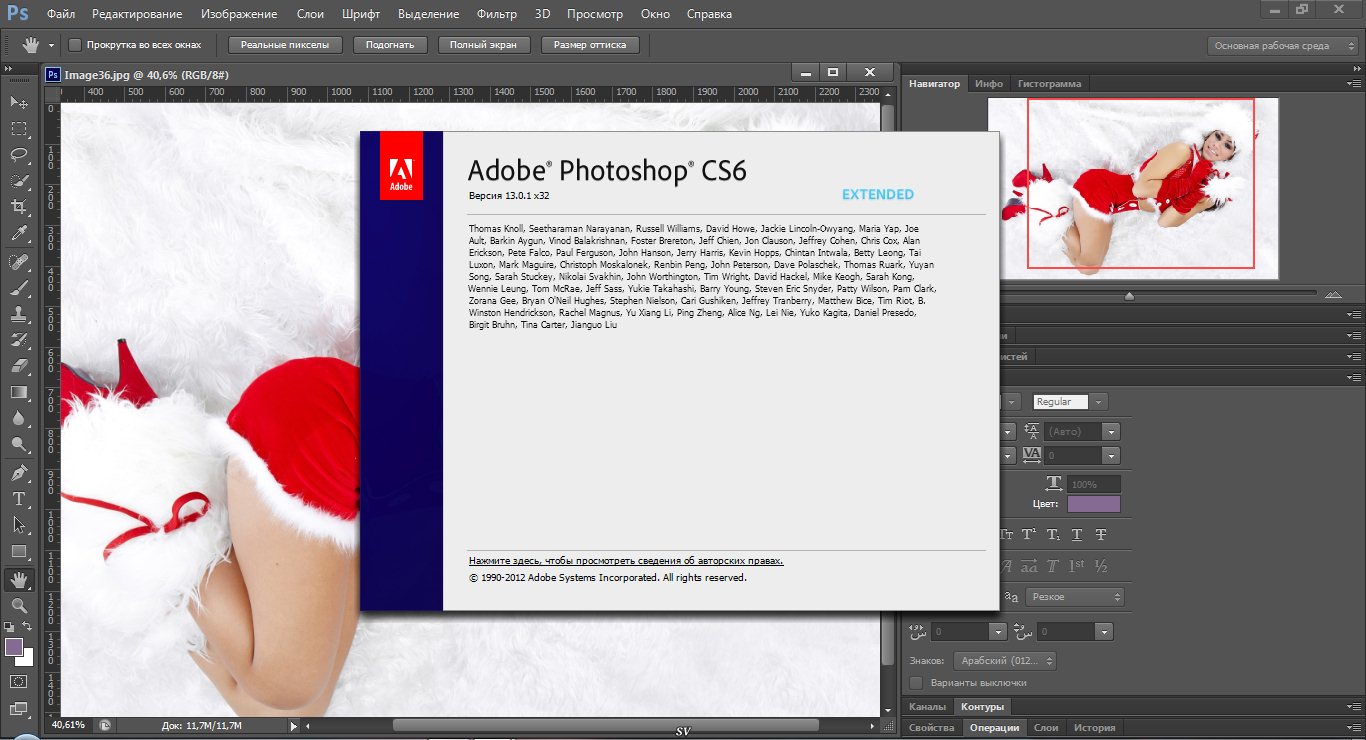Select the Blur tool
The width and height of the screenshot is (1366, 740).
[x=19, y=418]
